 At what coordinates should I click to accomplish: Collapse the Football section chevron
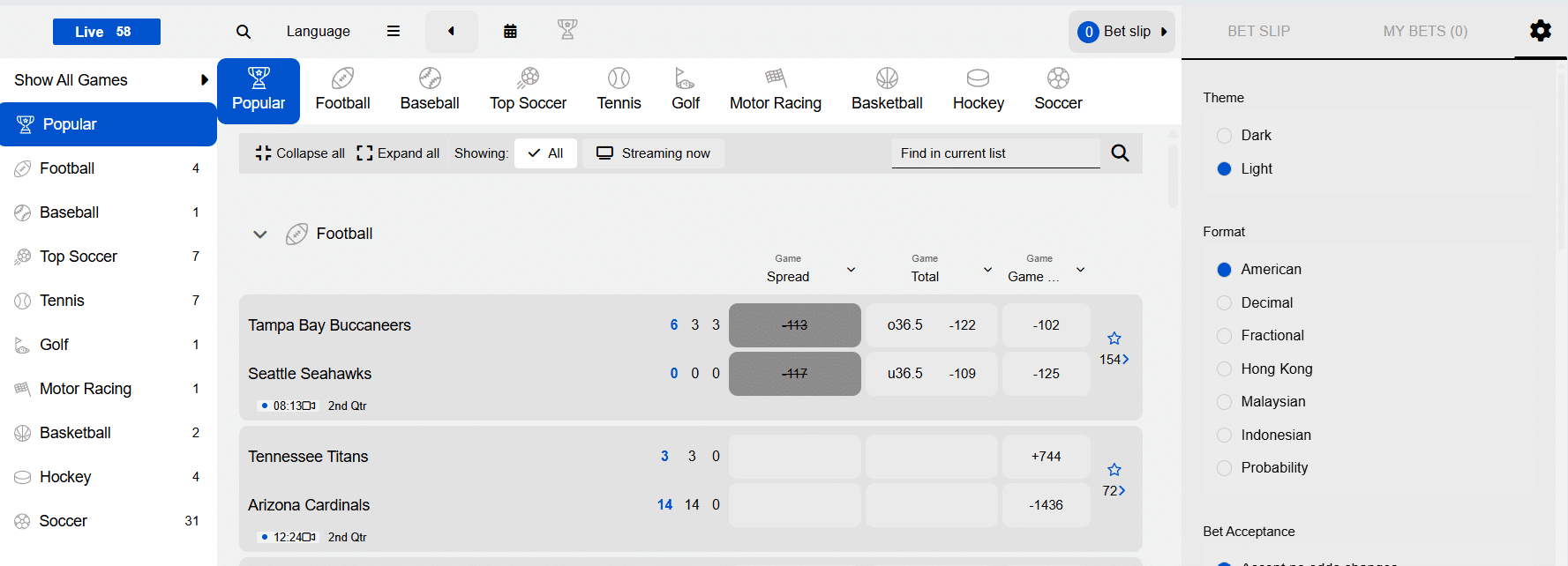tap(260, 235)
